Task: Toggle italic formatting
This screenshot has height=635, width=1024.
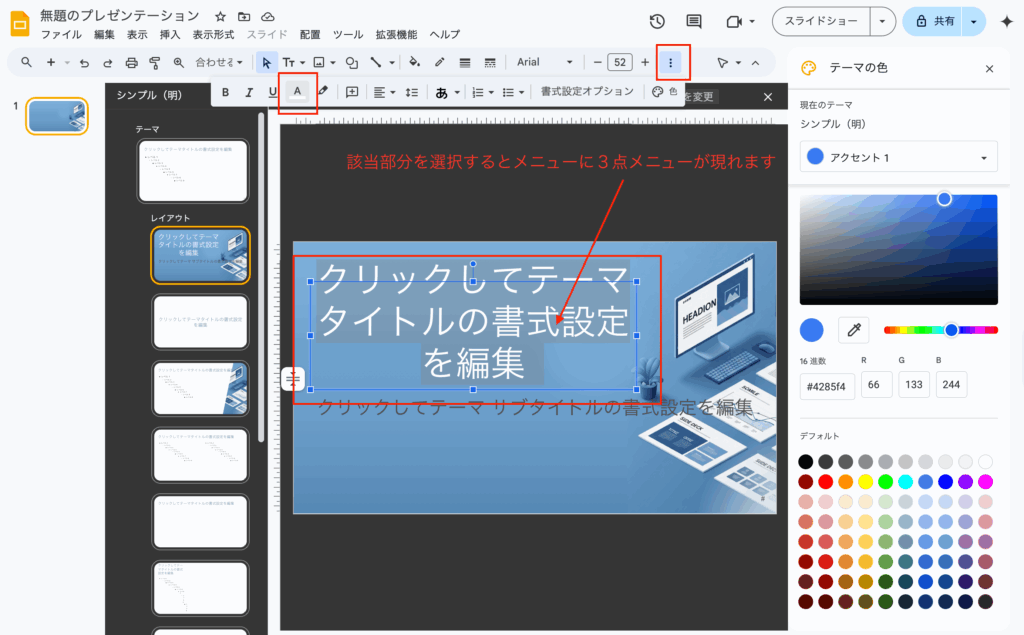Action: (x=249, y=92)
